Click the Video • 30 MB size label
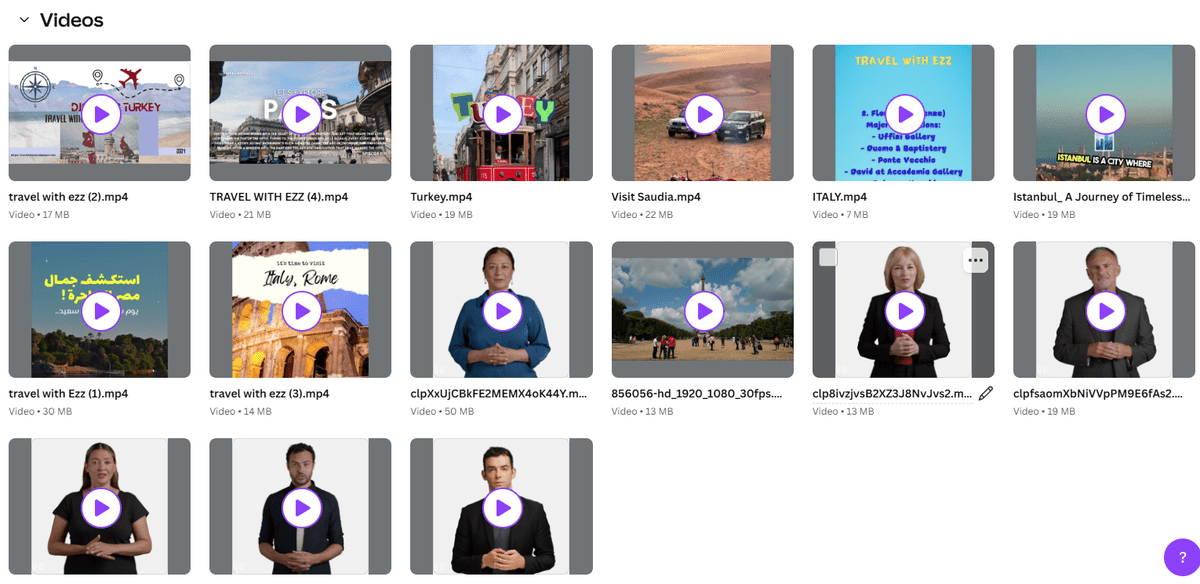This screenshot has width=1200, height=584. 40,412
